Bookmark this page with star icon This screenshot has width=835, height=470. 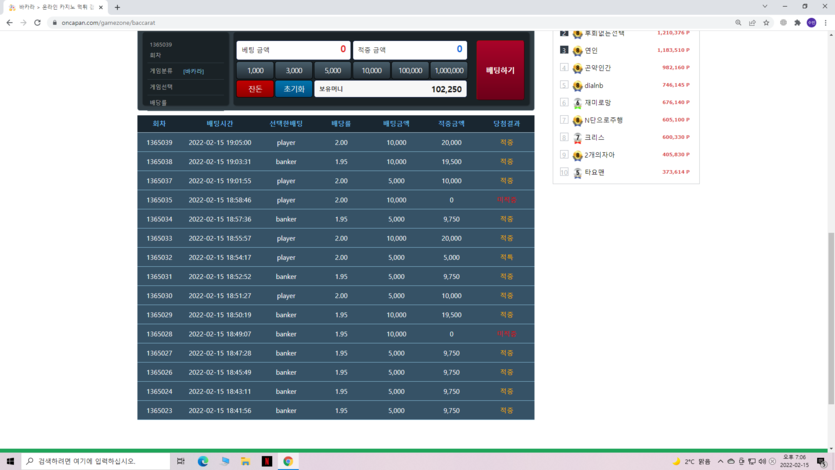pos(766,23)
